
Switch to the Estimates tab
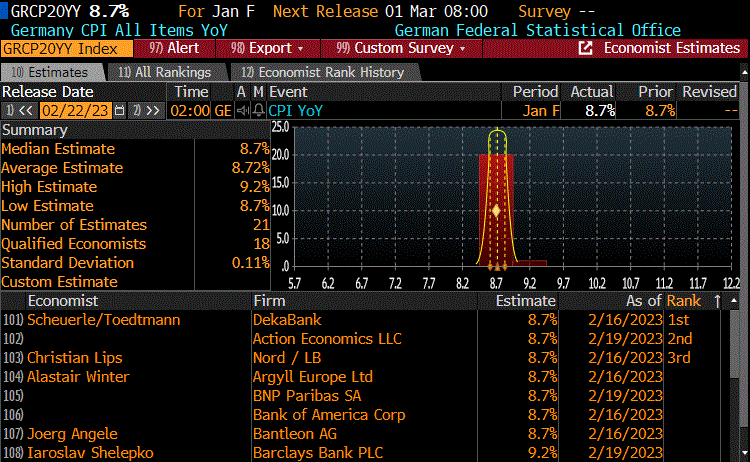(50, 72)
